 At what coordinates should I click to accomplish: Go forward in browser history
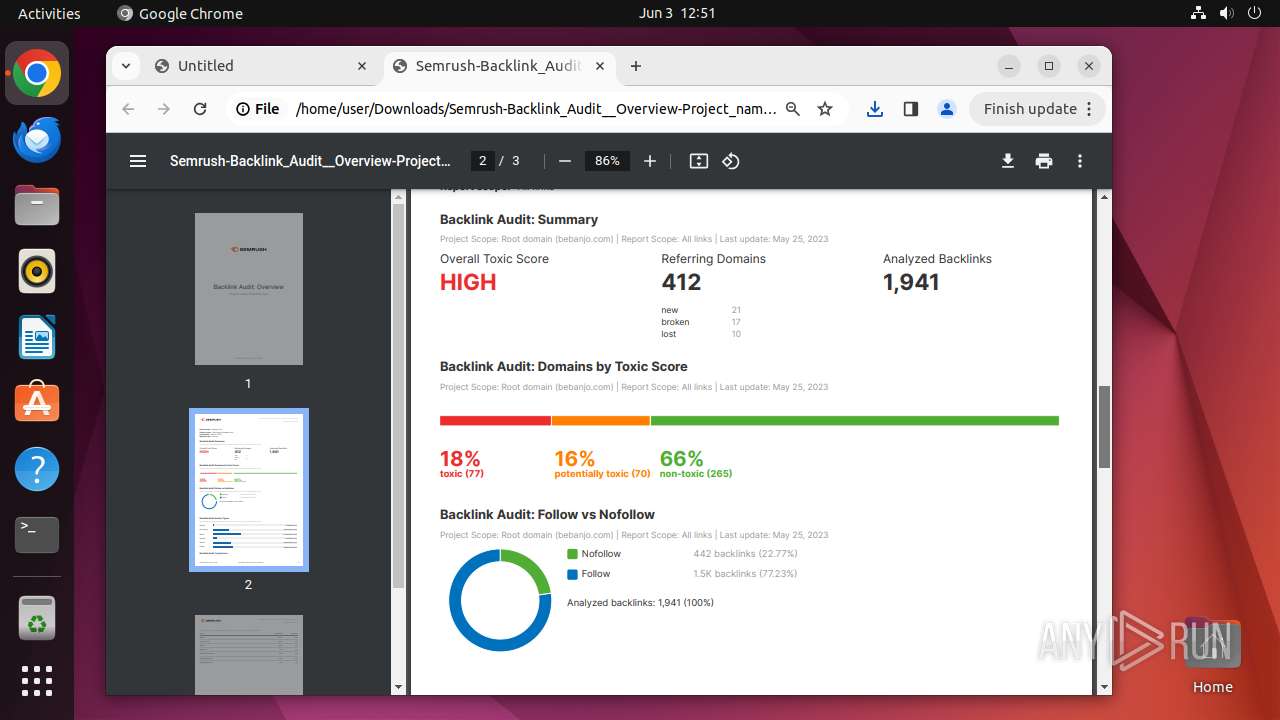pyautogui.click(x=164, y=109)
